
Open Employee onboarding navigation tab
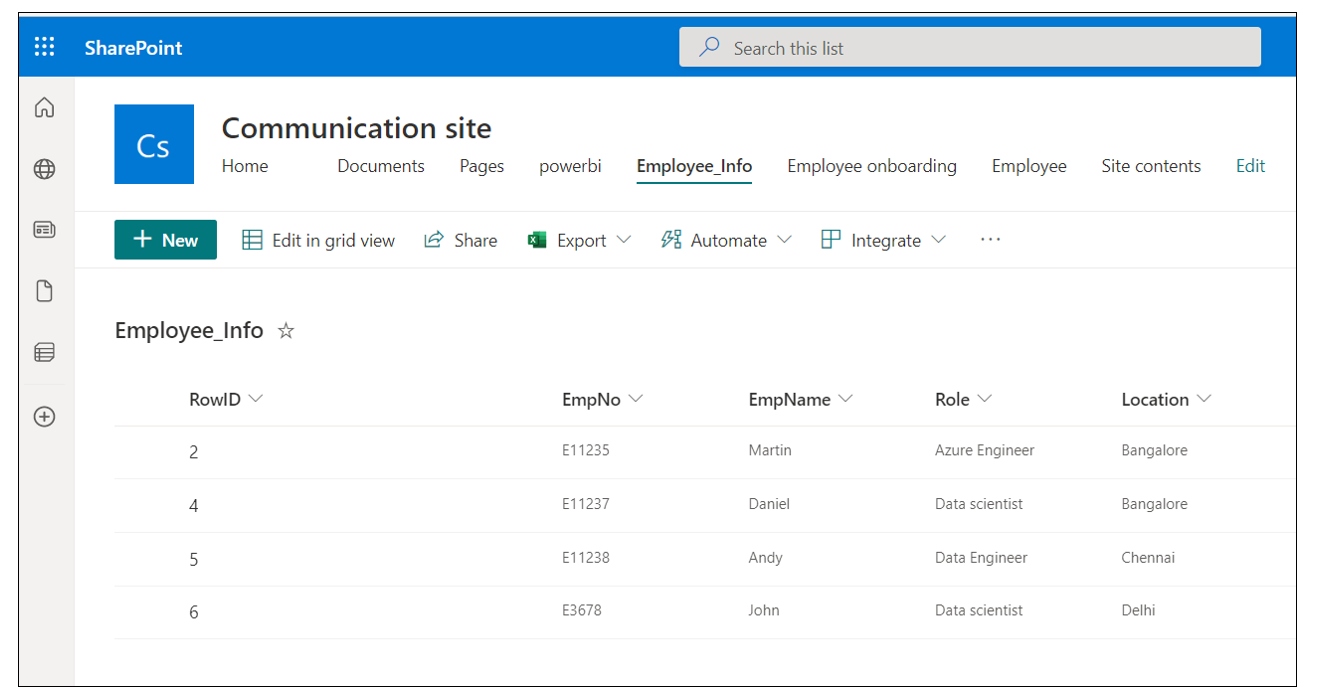(872, 166)
